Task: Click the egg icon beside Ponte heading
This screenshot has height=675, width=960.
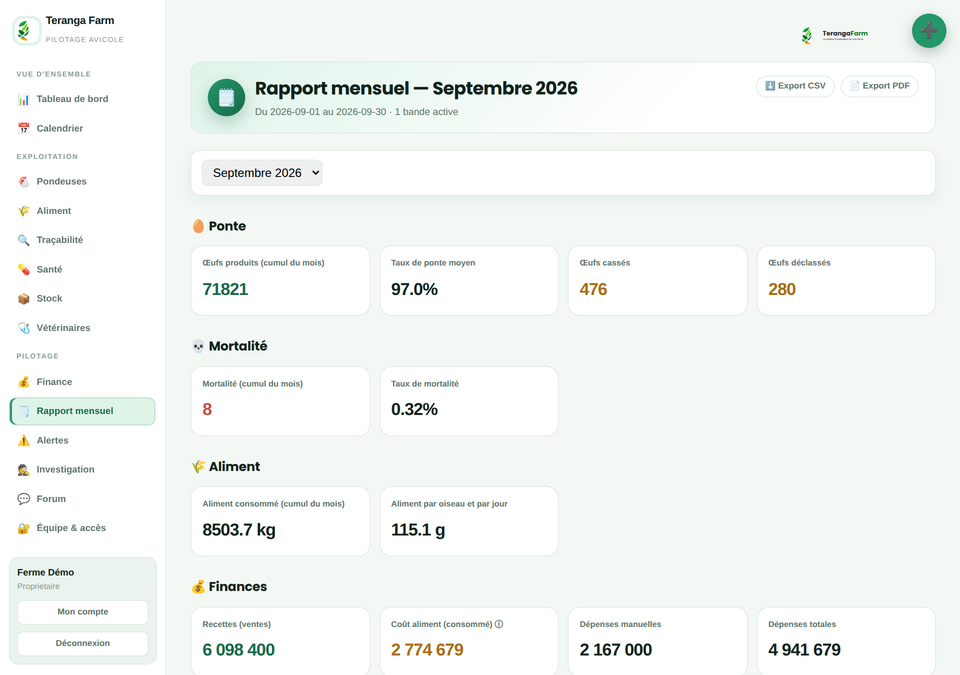Action: pos(198,226)
